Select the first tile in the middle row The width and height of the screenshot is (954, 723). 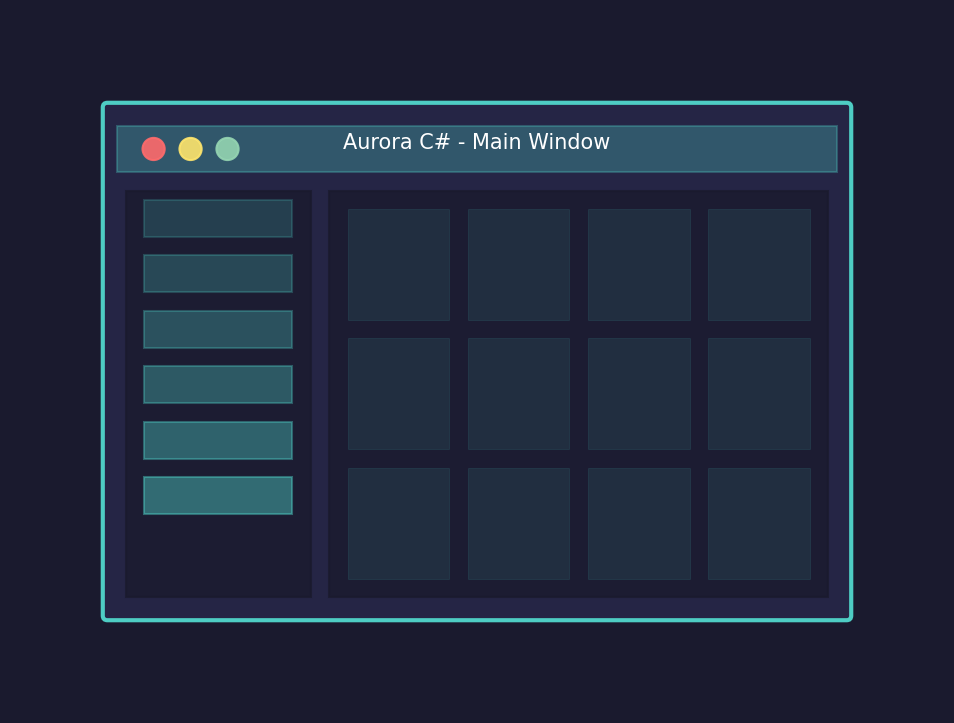[x=398, y=393]
